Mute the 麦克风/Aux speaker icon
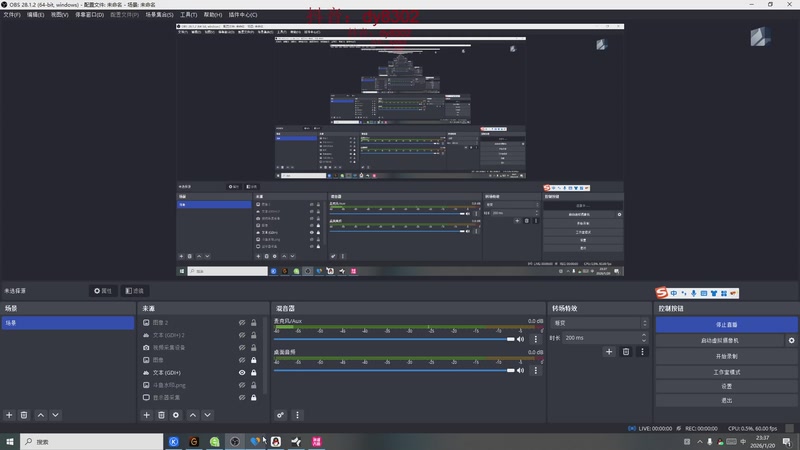 coord(520,339)
